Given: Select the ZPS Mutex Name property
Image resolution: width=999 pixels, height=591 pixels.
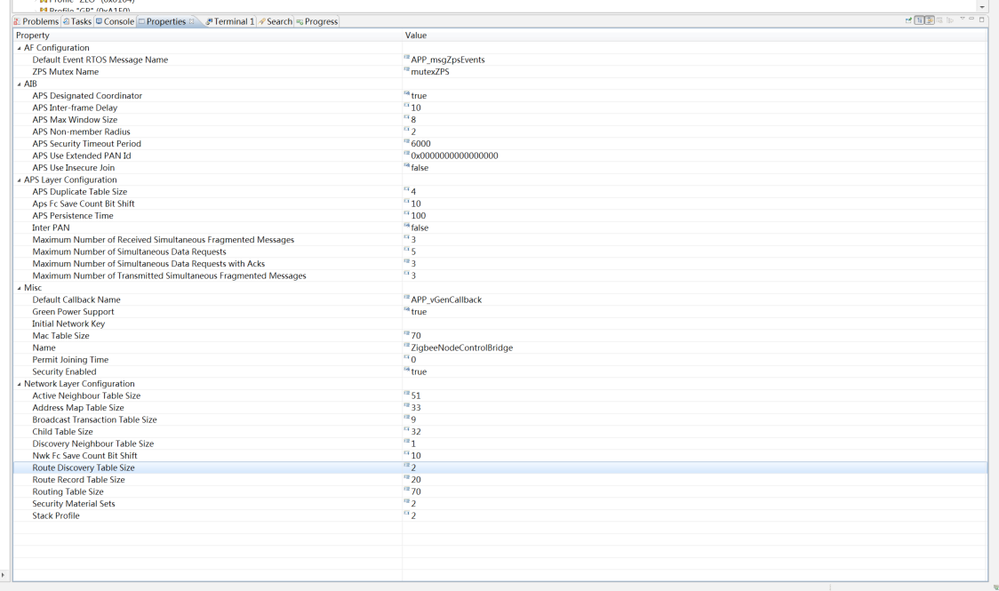Looking at the screenshot, I should pos(66,72).
